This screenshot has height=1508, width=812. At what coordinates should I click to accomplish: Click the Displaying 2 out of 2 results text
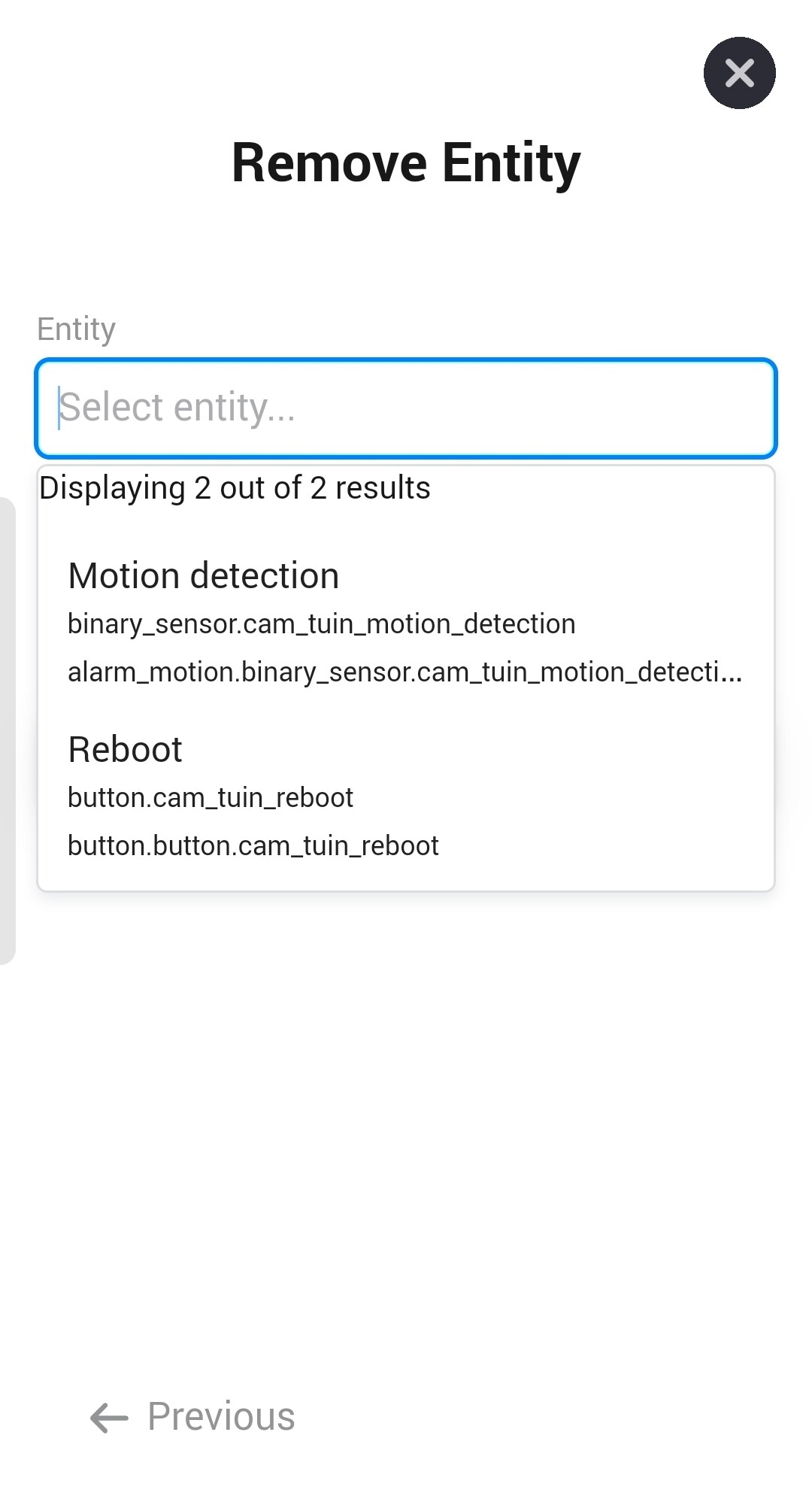click(235, 488)
